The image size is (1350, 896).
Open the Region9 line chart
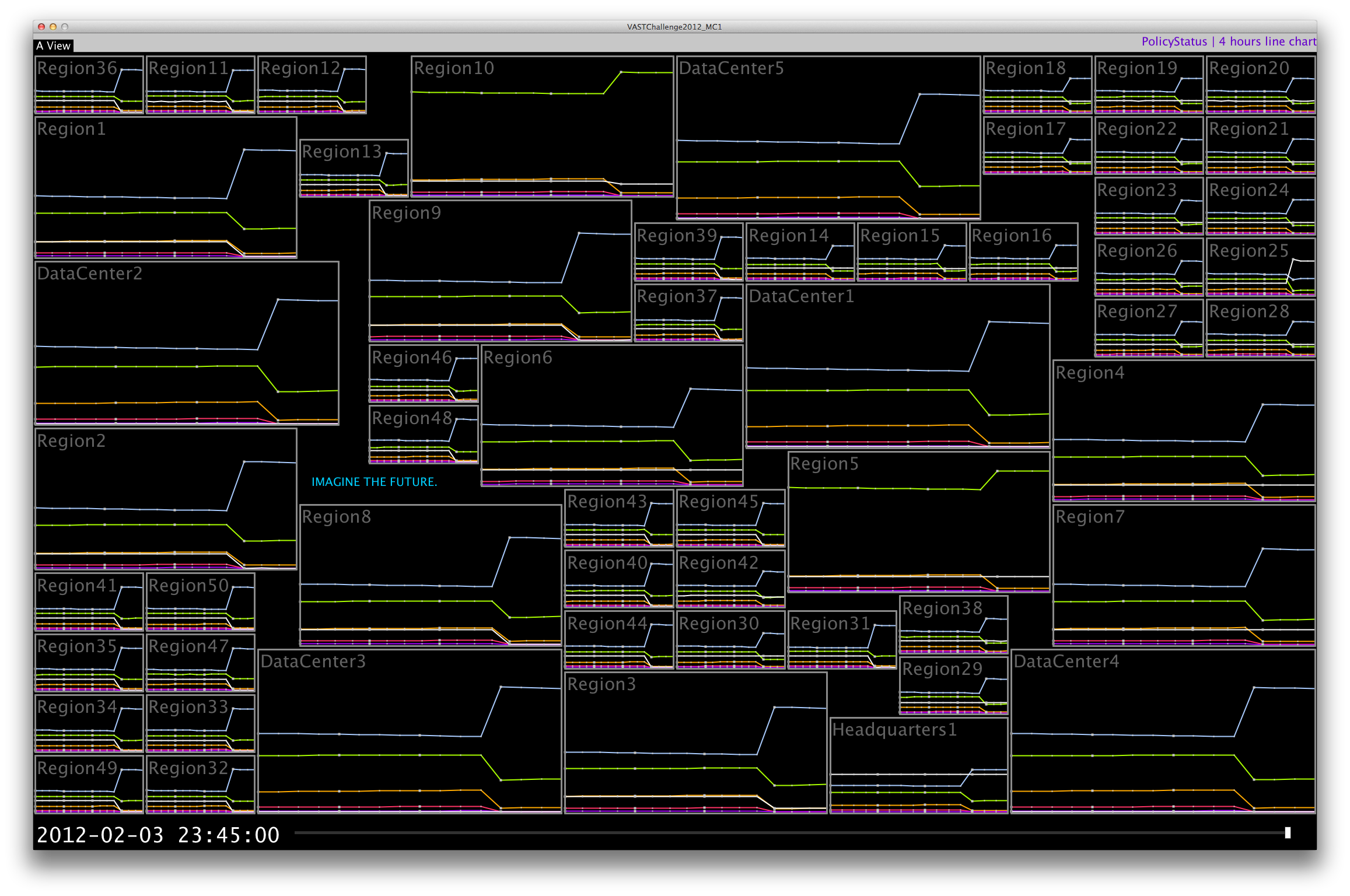click(x=501, y=271)
